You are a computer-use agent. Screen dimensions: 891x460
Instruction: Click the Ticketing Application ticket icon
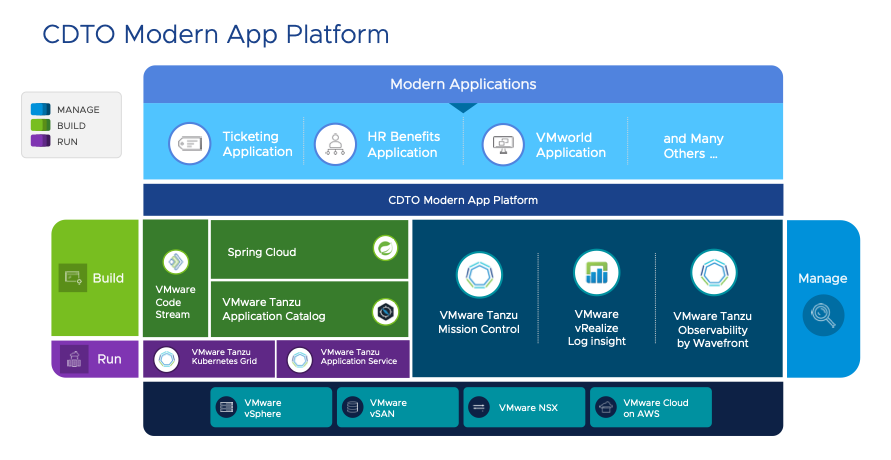pyautogui.click(x=190, y=144)
